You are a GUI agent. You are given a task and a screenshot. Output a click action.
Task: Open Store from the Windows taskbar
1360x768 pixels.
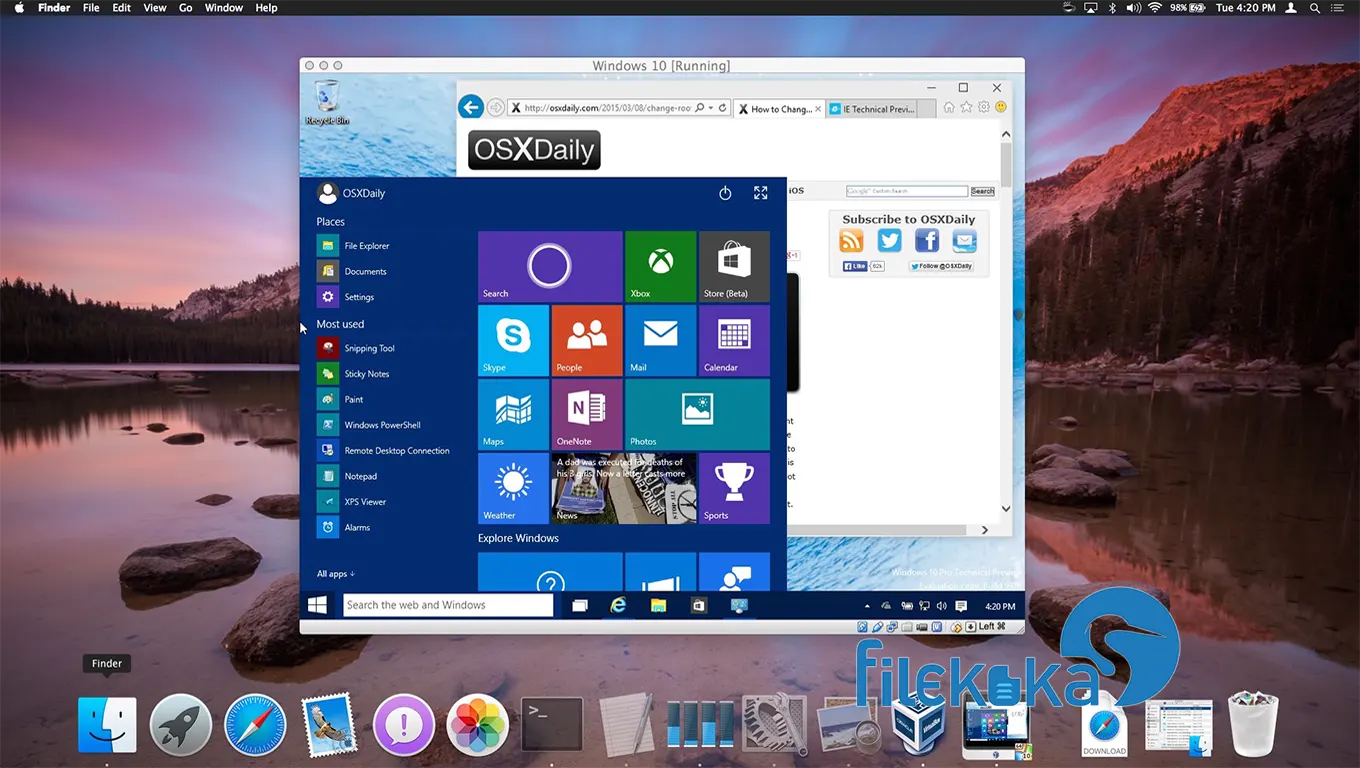coord(699,605)
